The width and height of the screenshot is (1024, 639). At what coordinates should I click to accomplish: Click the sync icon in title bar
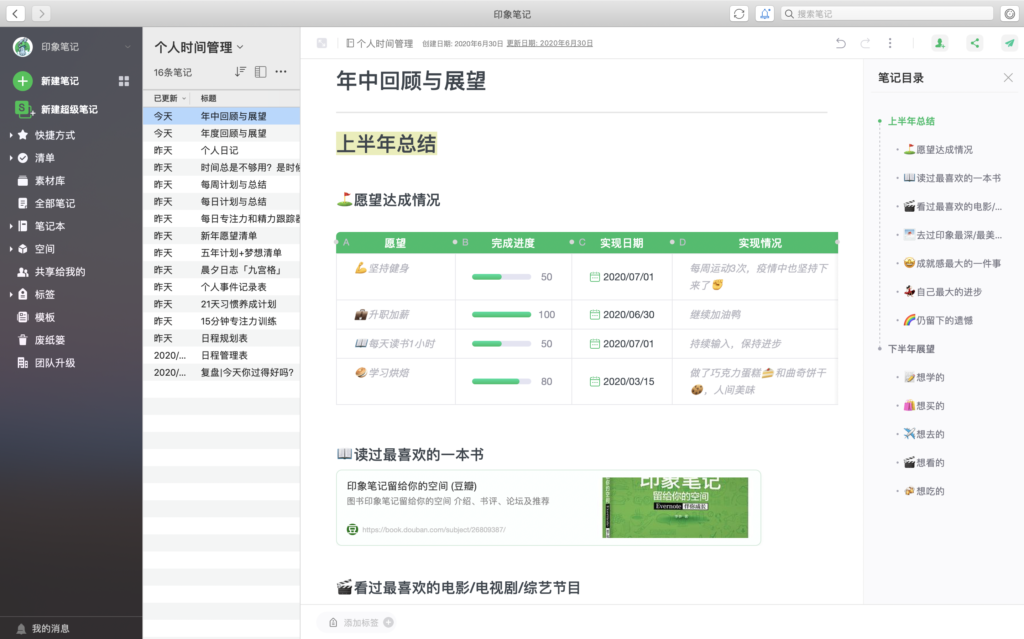[x=739, y=14]
